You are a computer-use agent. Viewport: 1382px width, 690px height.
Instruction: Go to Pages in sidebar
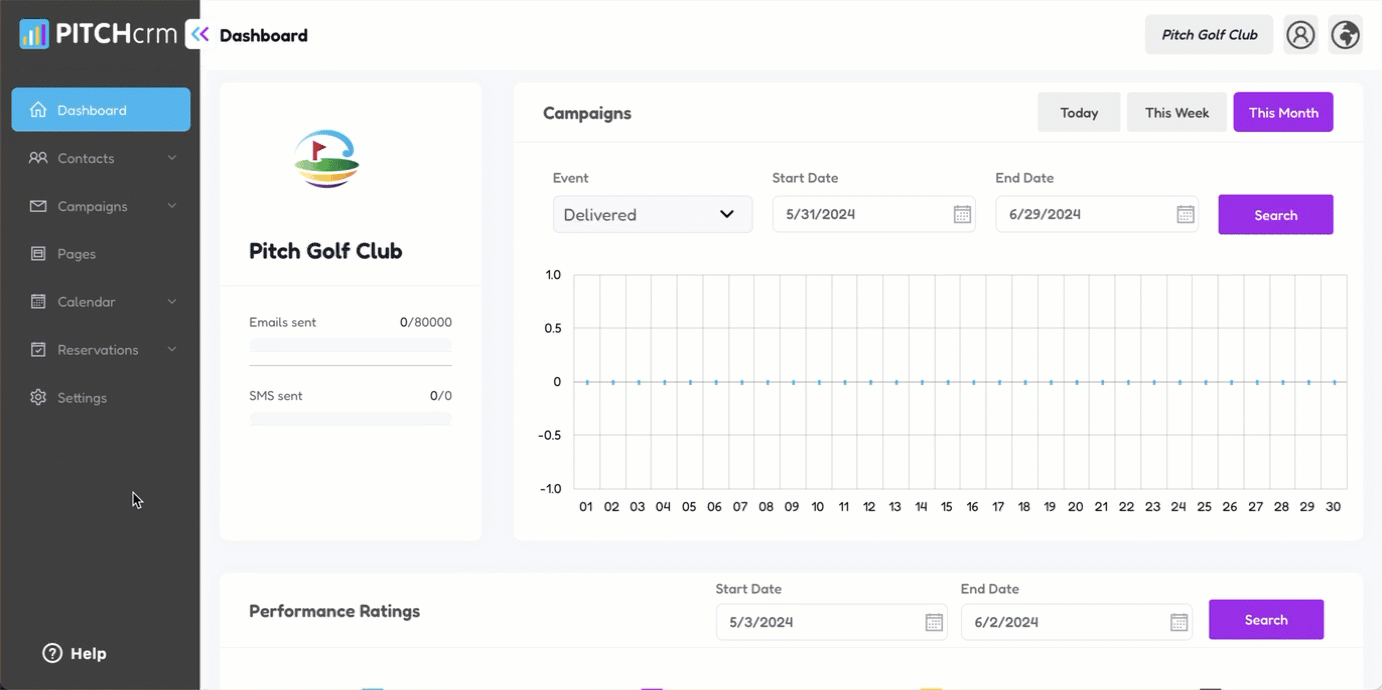(x=76, y=254)
